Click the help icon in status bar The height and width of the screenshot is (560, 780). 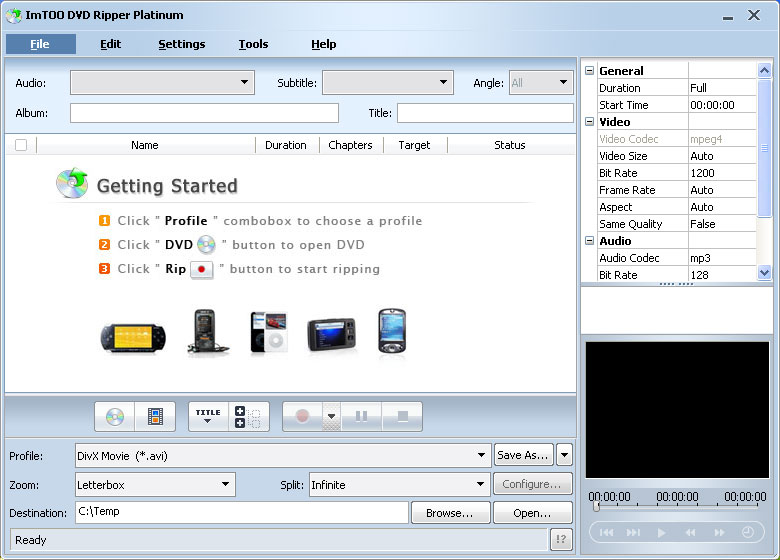point(561,540)
